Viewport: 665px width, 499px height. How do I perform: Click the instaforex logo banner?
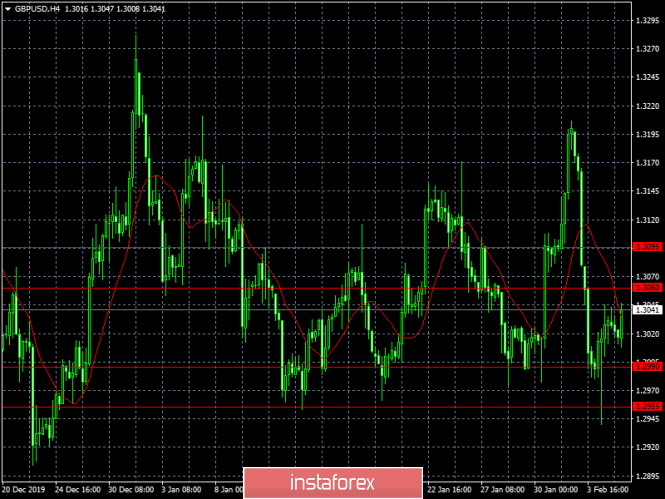tap(333, 482)
